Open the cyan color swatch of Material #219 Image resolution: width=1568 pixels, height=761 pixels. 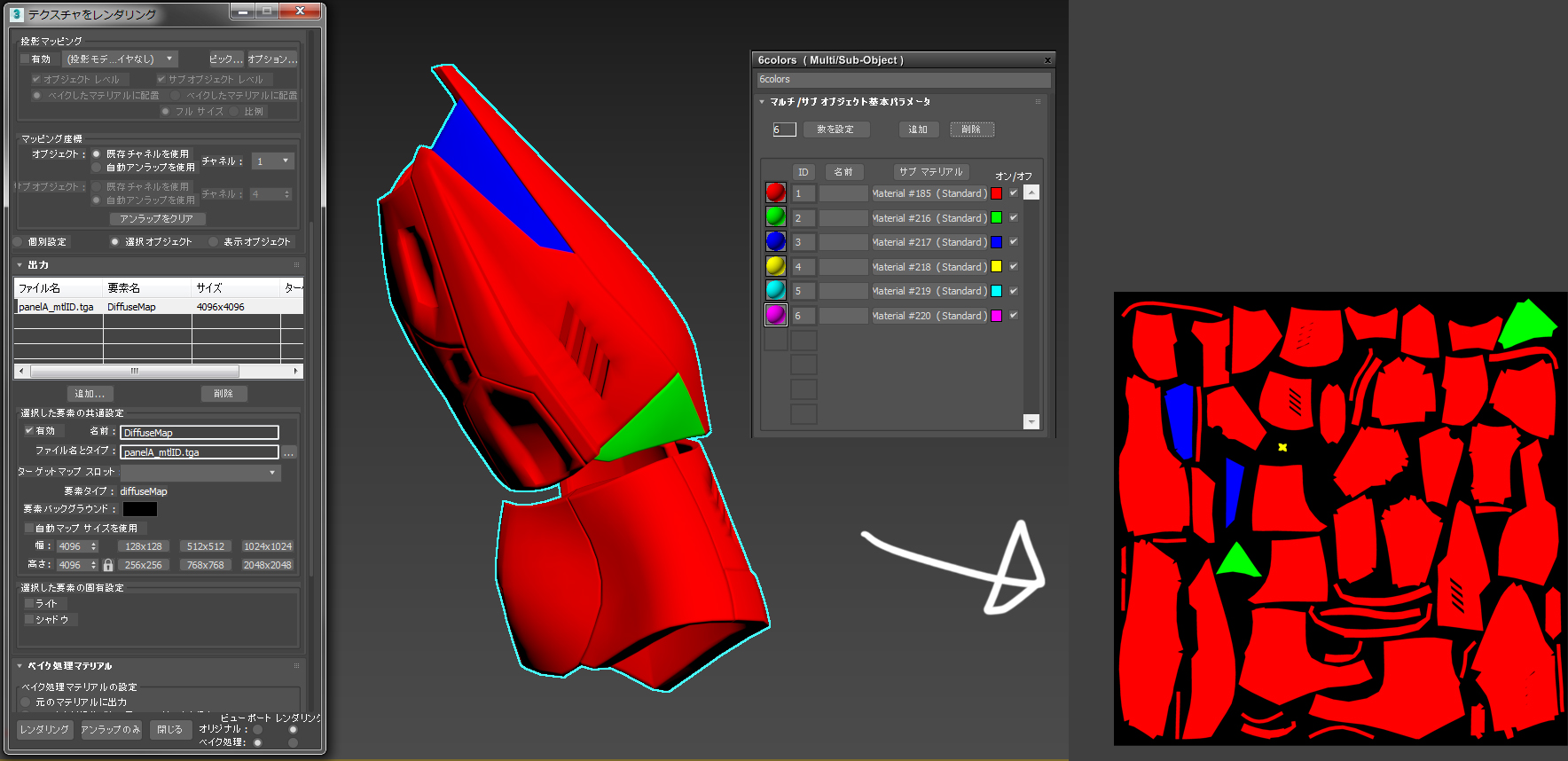coord(996,291)
